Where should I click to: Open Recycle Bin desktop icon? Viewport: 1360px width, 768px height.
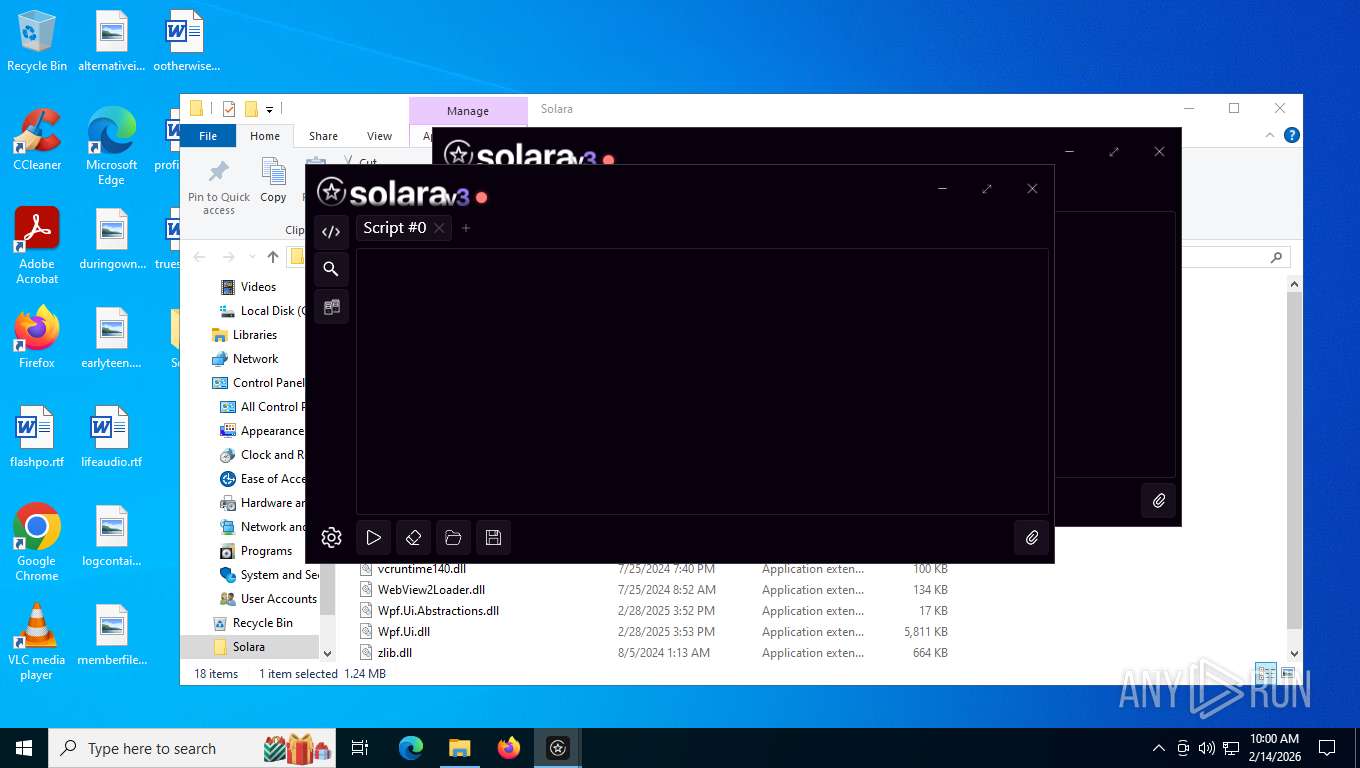coord(37,42)
